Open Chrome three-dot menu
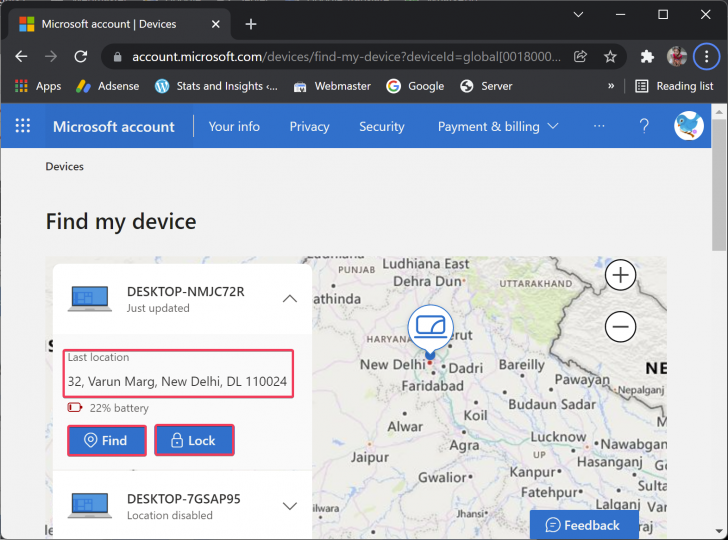Screen dimensions: 728x540 click(x=706, y=57)
